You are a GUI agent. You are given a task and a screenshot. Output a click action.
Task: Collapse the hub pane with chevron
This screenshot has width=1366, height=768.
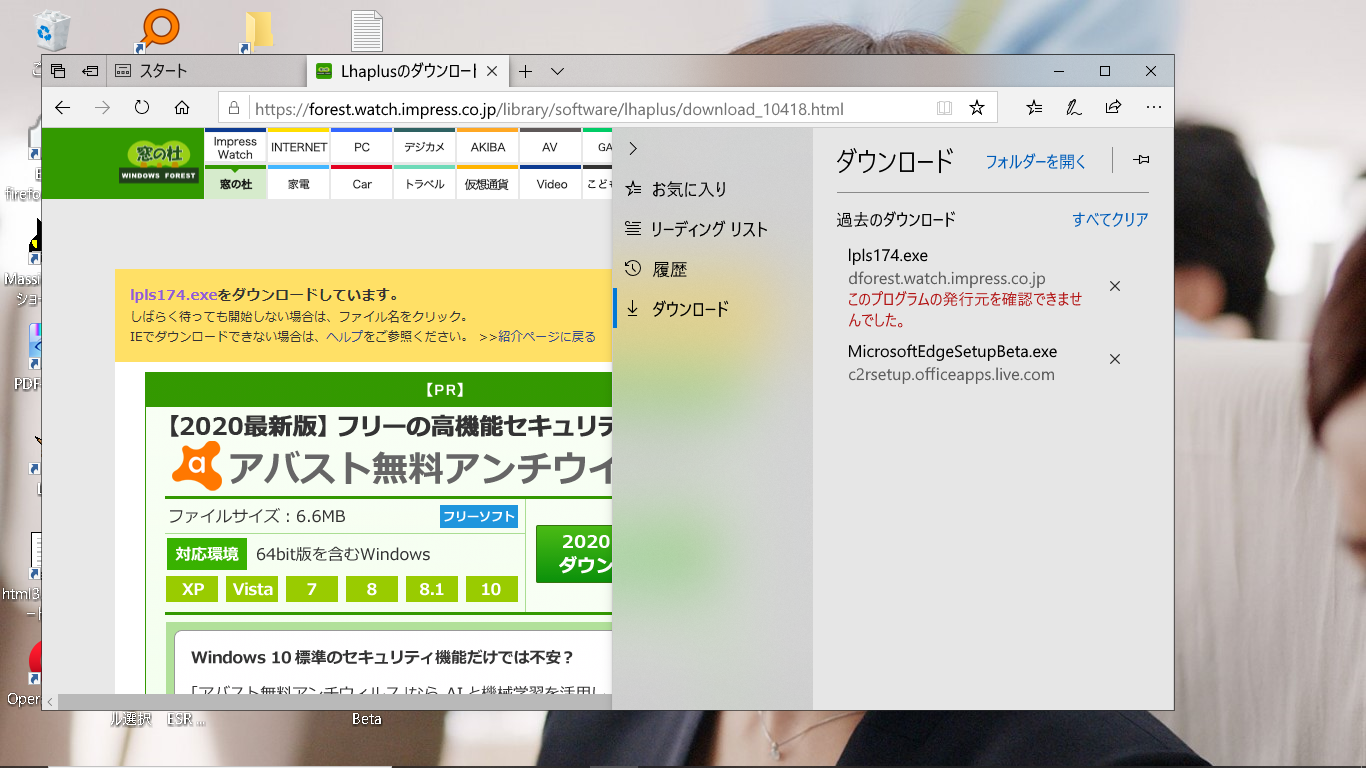[632, 149]
